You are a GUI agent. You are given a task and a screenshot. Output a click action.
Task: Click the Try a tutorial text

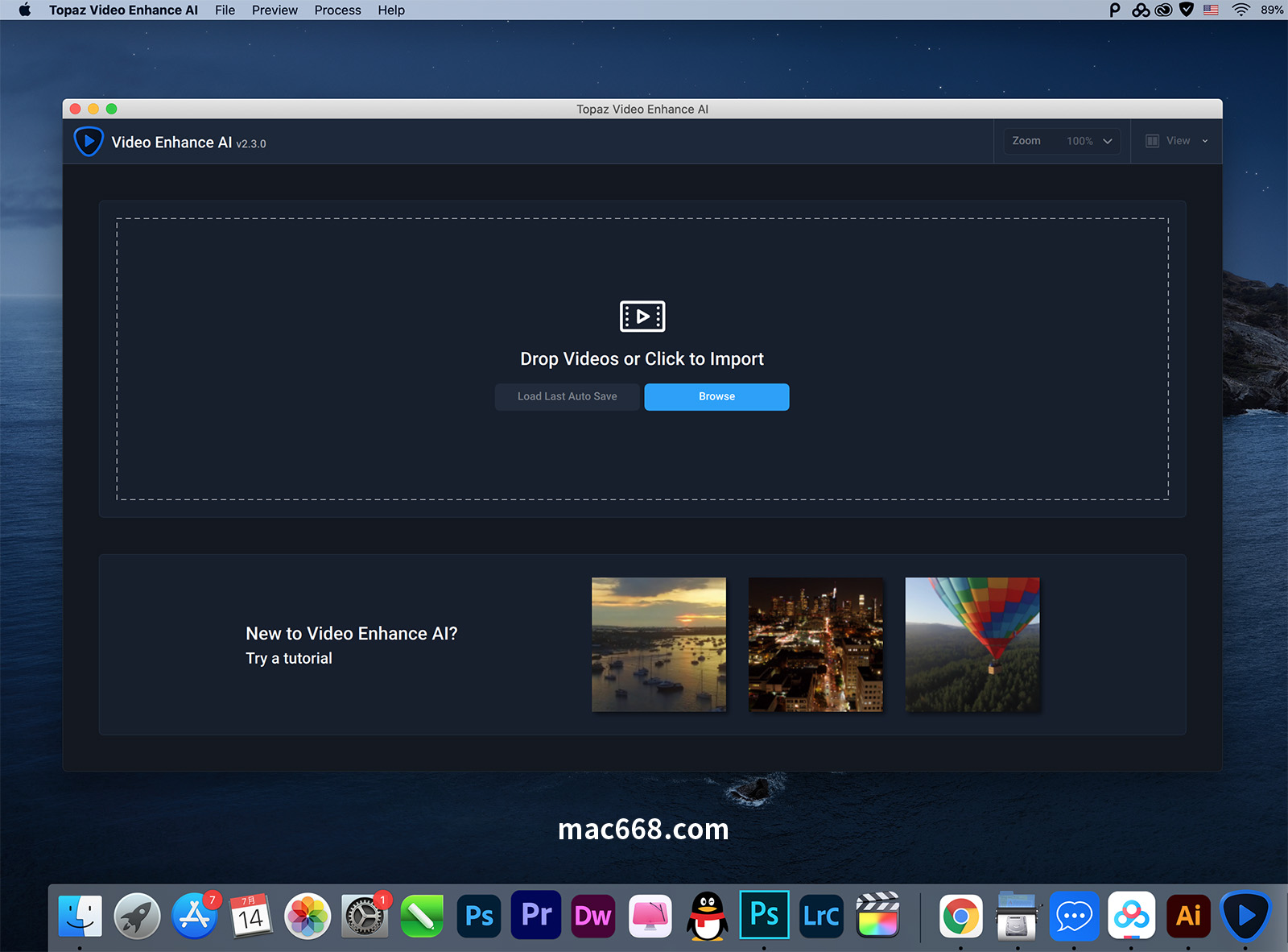pyautogui.click(x=289, y=658)
